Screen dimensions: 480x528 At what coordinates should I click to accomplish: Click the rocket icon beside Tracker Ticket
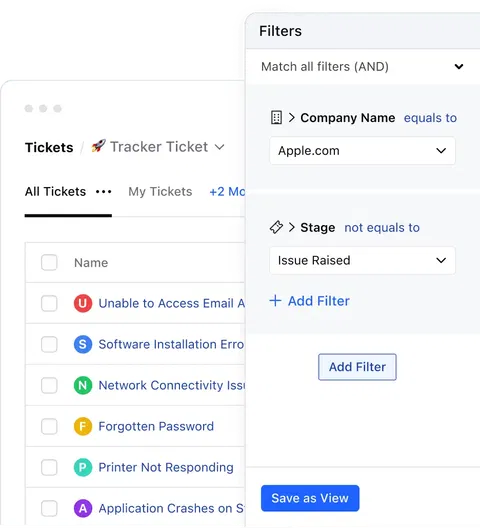pyautogui.click(x=98, y=146)
